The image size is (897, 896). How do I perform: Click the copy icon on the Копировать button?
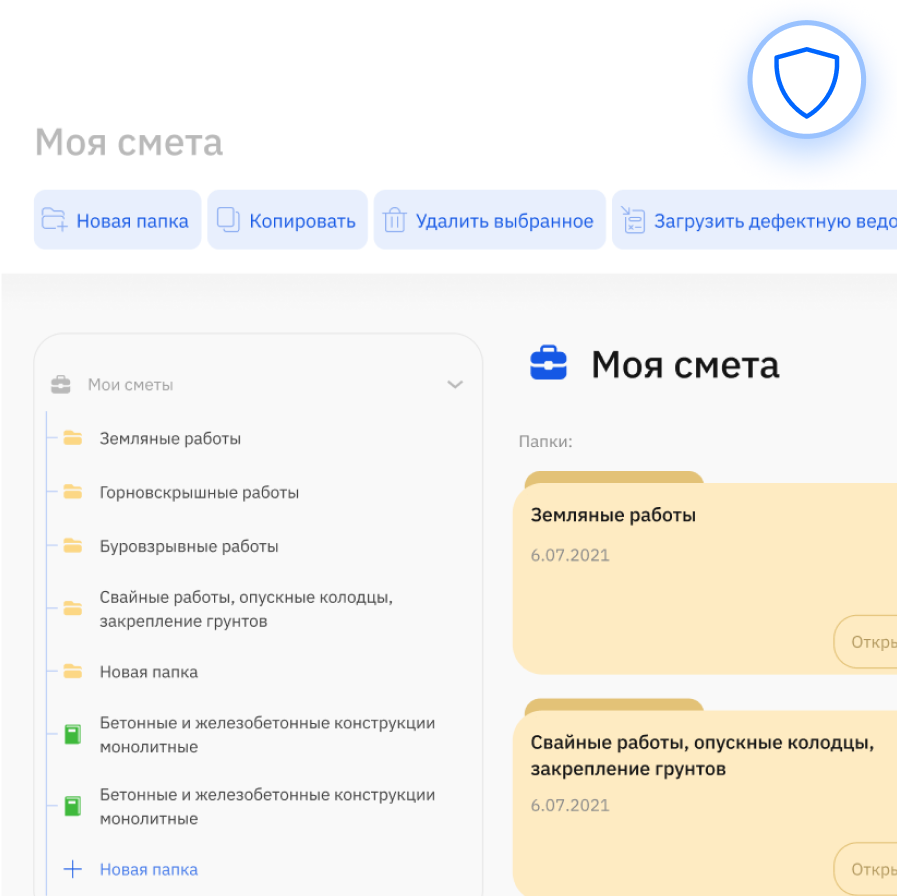tap(228, 220)
